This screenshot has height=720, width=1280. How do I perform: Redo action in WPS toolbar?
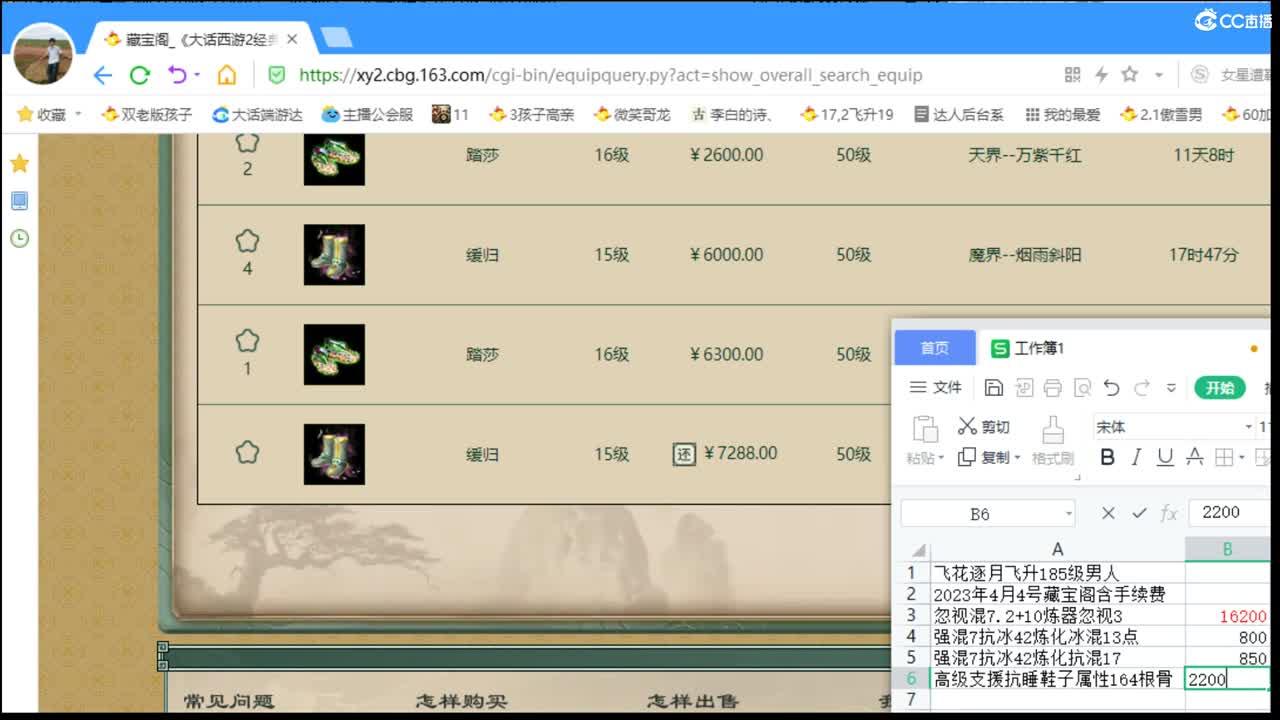pyautogui.click(x=1142, y=388)
